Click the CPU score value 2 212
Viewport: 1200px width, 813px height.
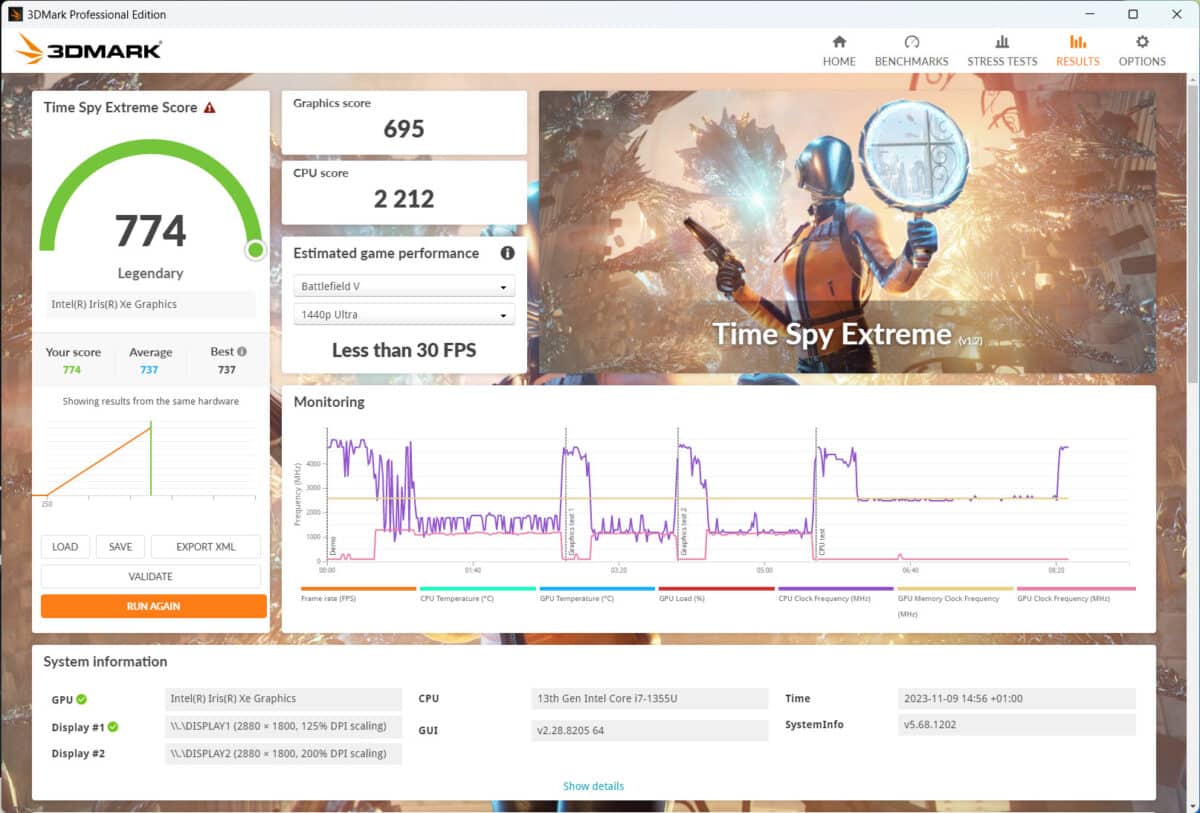pos(404,199)
